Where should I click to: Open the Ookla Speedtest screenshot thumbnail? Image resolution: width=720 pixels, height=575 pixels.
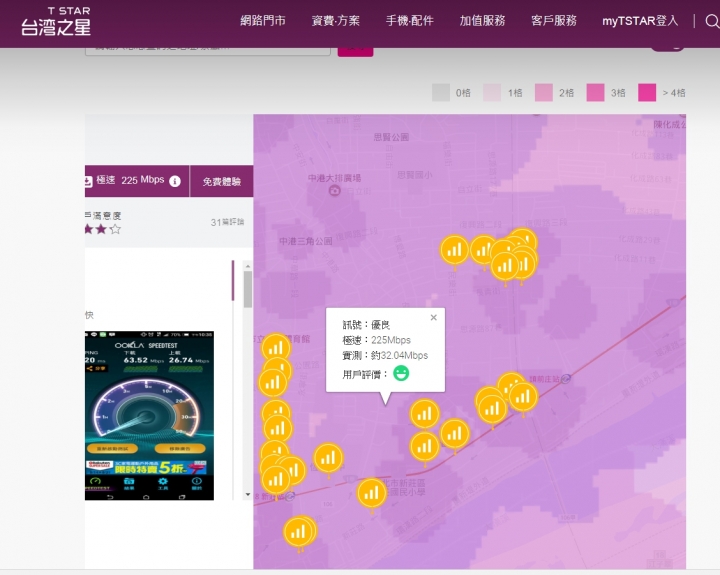pos(149,416)
